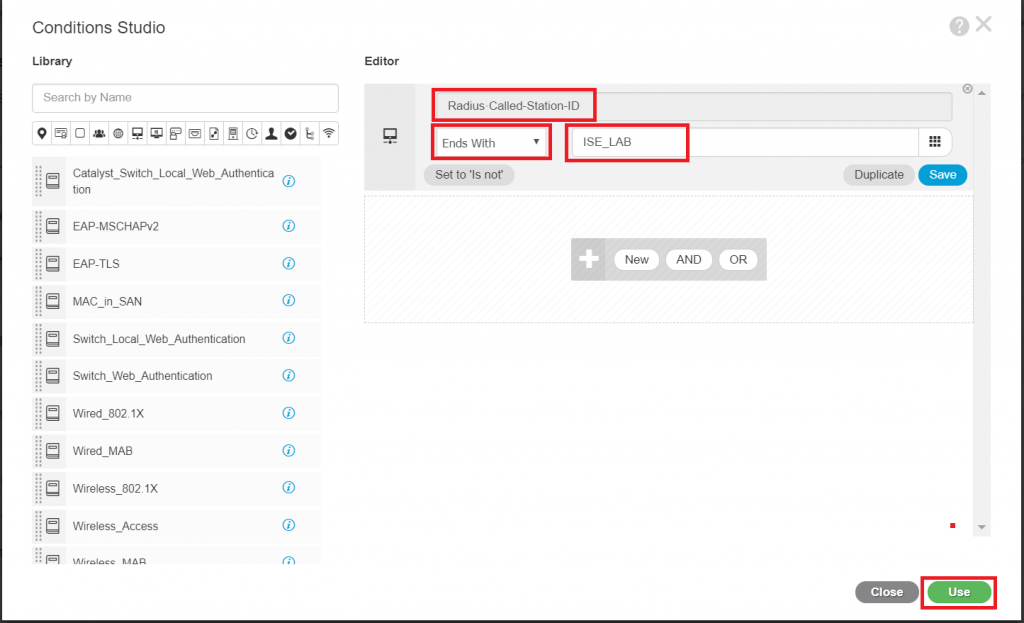
Task: Choose the OR operator
Action: (738, 259)
